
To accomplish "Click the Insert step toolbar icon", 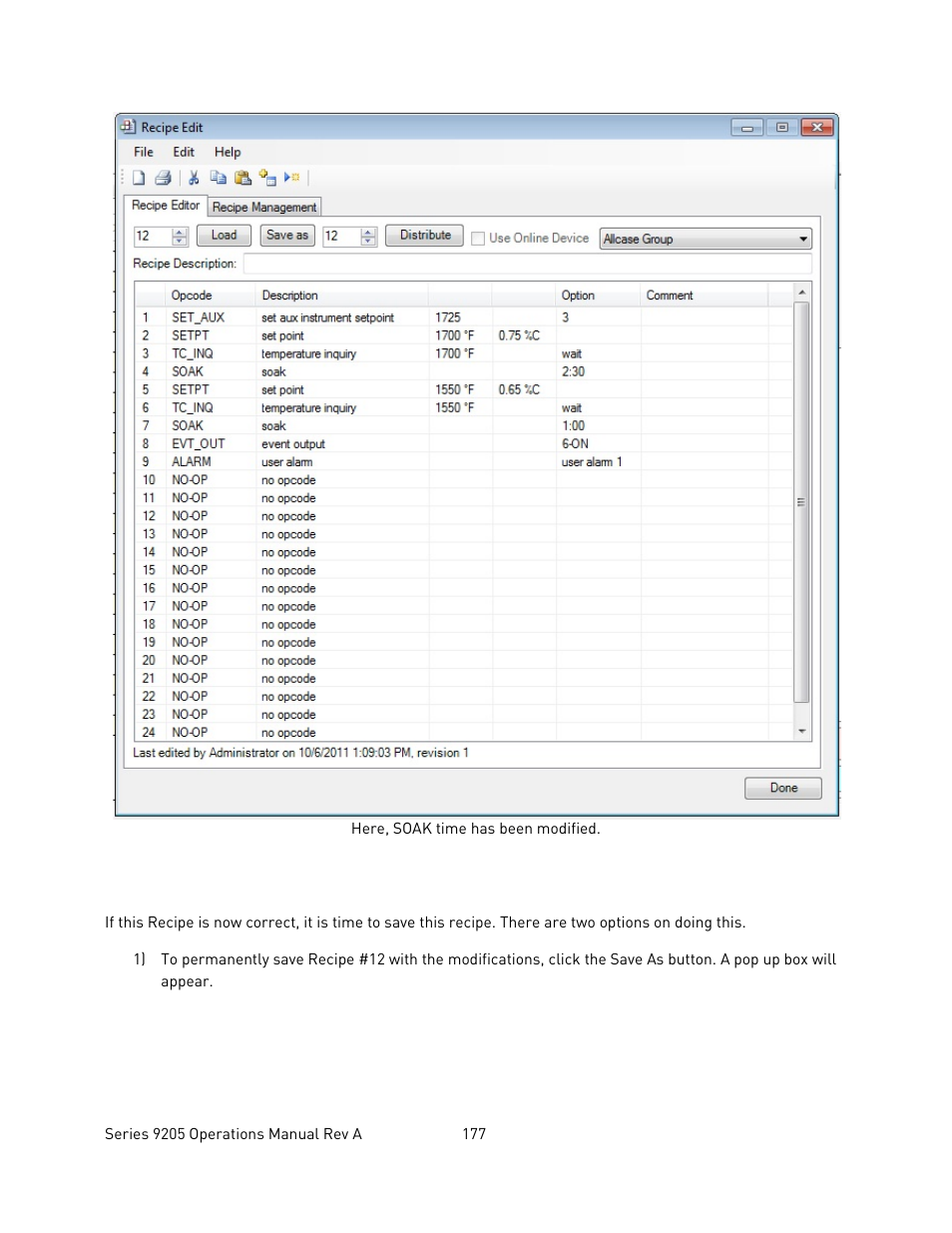I will pyautogui.click(x=267, y=178).
